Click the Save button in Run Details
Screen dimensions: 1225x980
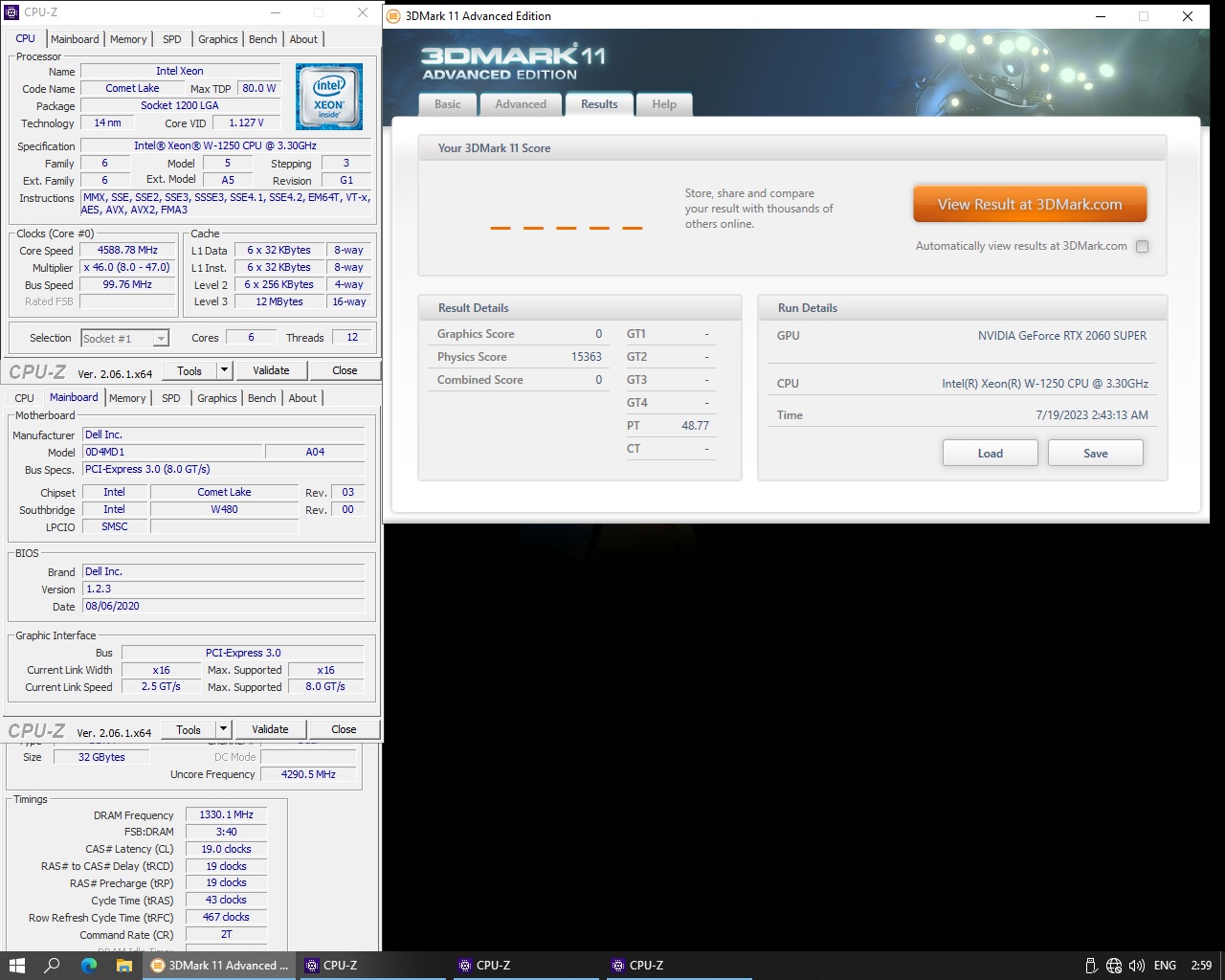(x=1096, y=453)
